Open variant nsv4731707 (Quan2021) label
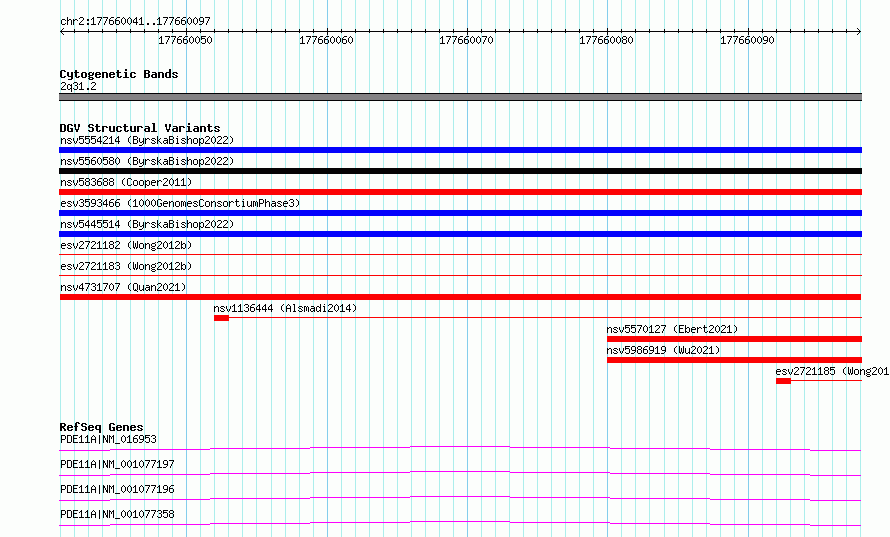 (123, 287)
